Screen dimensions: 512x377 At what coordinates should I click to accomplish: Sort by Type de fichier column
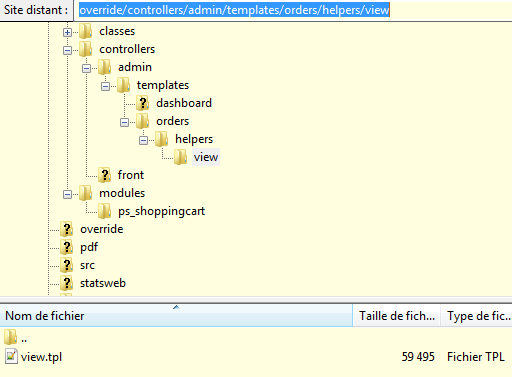(x=477, y=316)
